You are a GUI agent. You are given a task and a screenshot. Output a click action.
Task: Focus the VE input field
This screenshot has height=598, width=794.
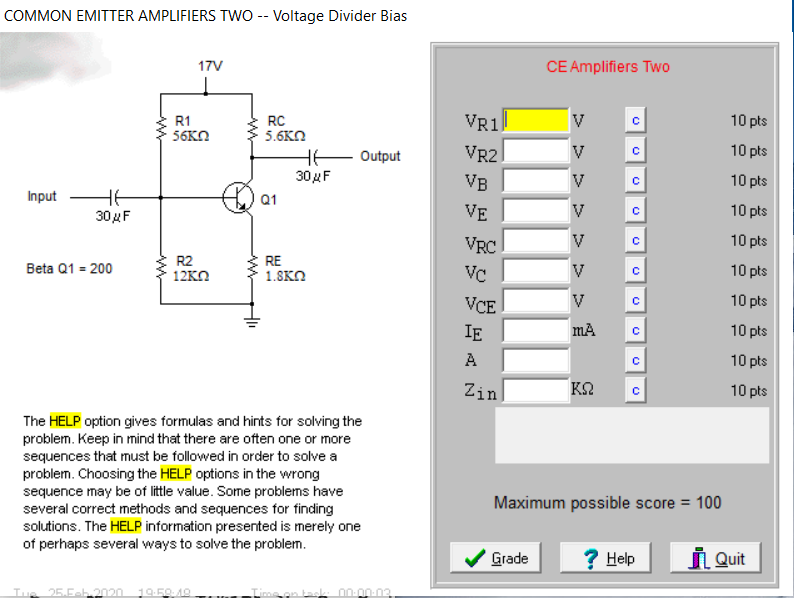(536, 210)
